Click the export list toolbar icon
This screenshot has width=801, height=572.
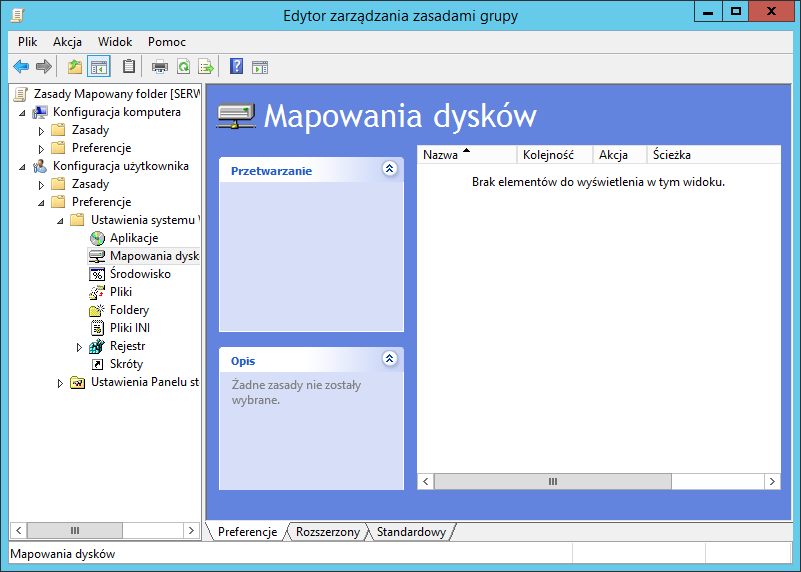[206, 66]
